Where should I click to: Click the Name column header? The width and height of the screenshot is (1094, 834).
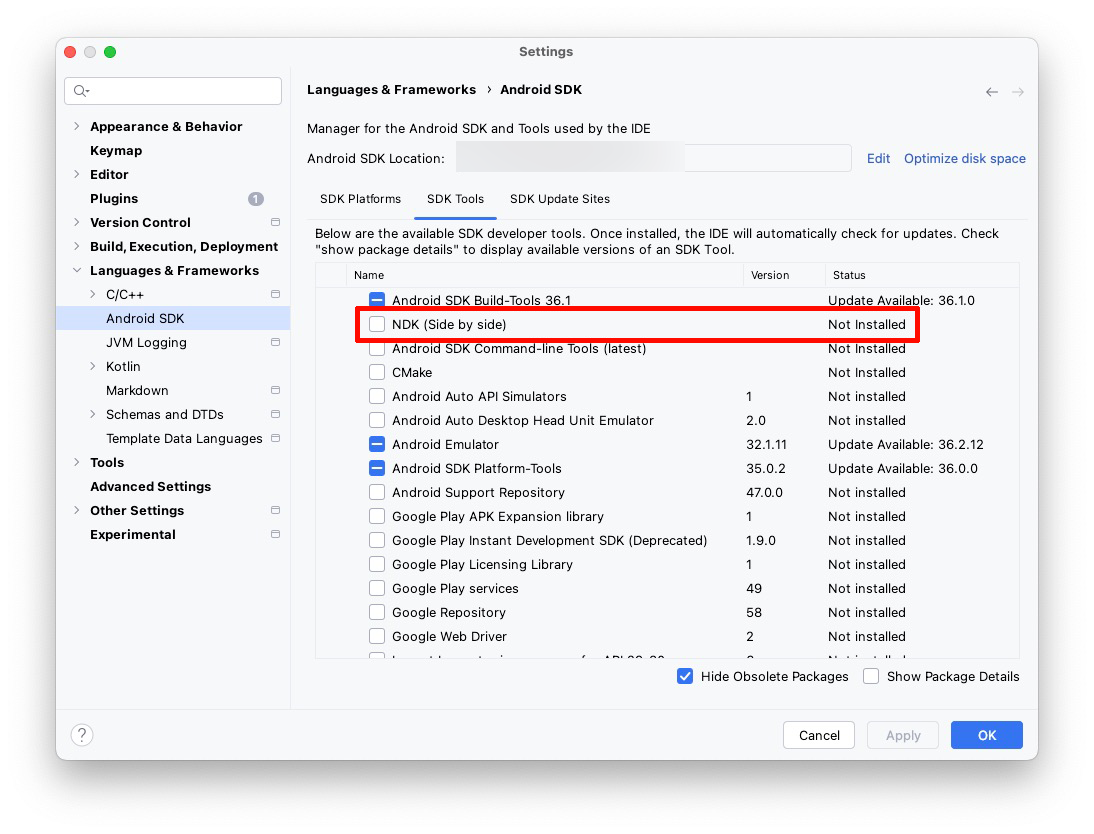[544, 275]
